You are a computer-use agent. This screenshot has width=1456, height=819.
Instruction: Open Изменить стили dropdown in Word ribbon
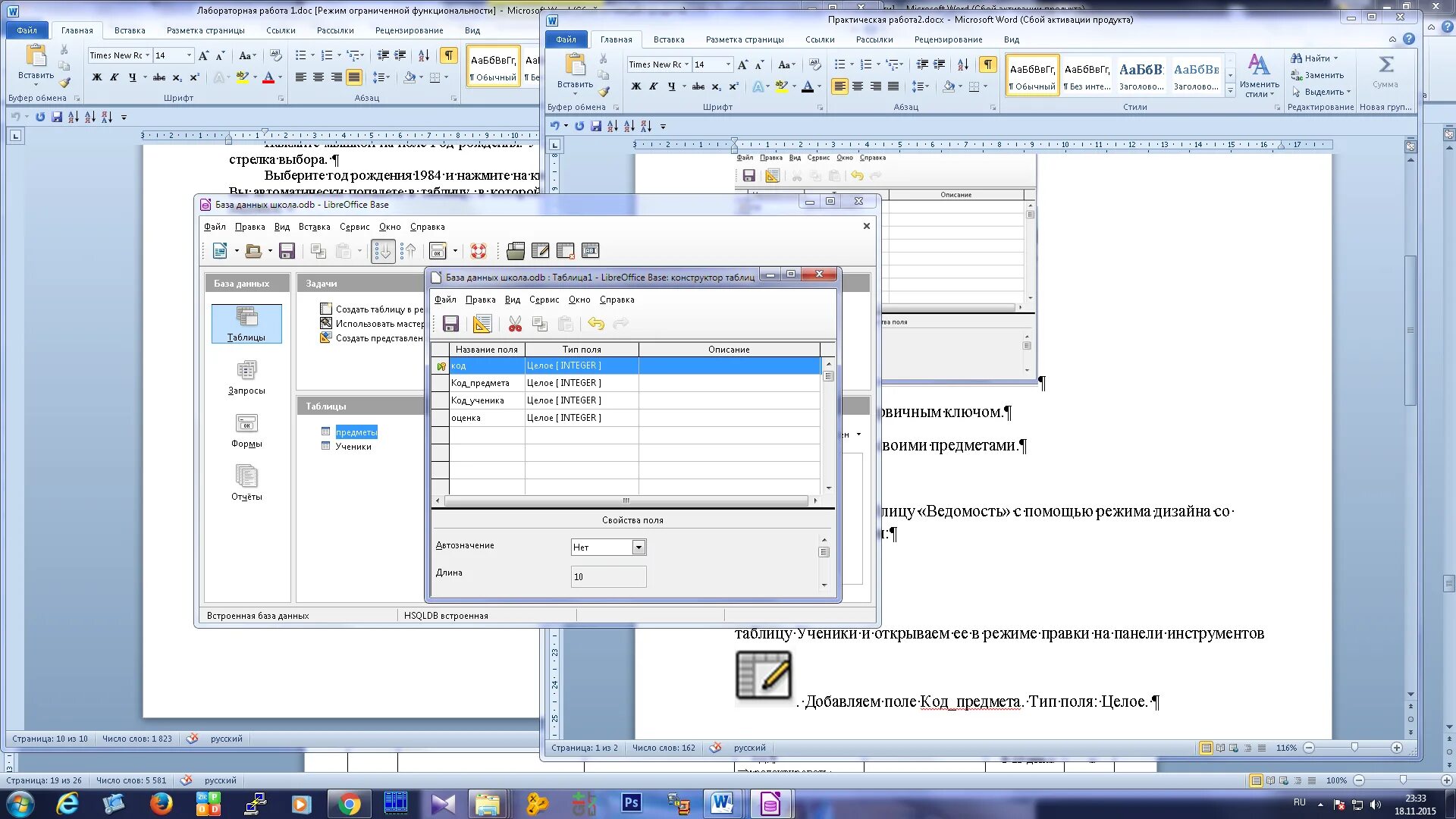(x=1260, y=76)
